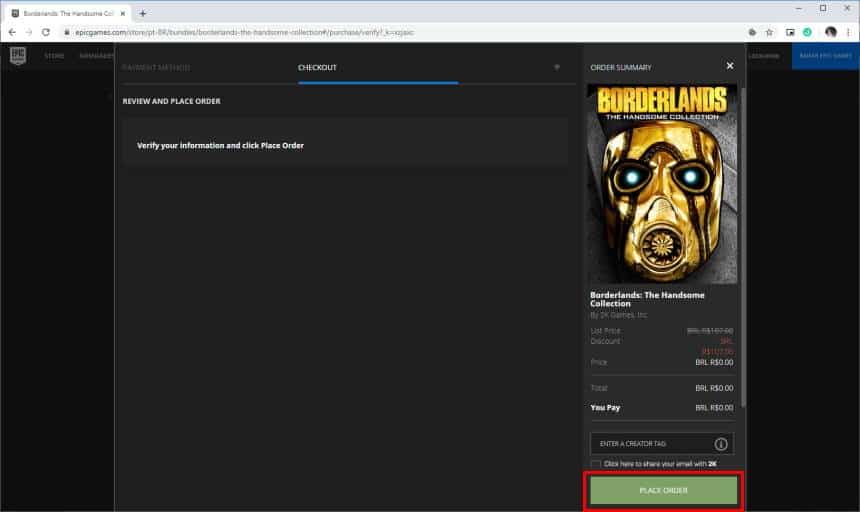
Task: Click the 'Review and Place Order' heading
Action: tap(171, 101)
